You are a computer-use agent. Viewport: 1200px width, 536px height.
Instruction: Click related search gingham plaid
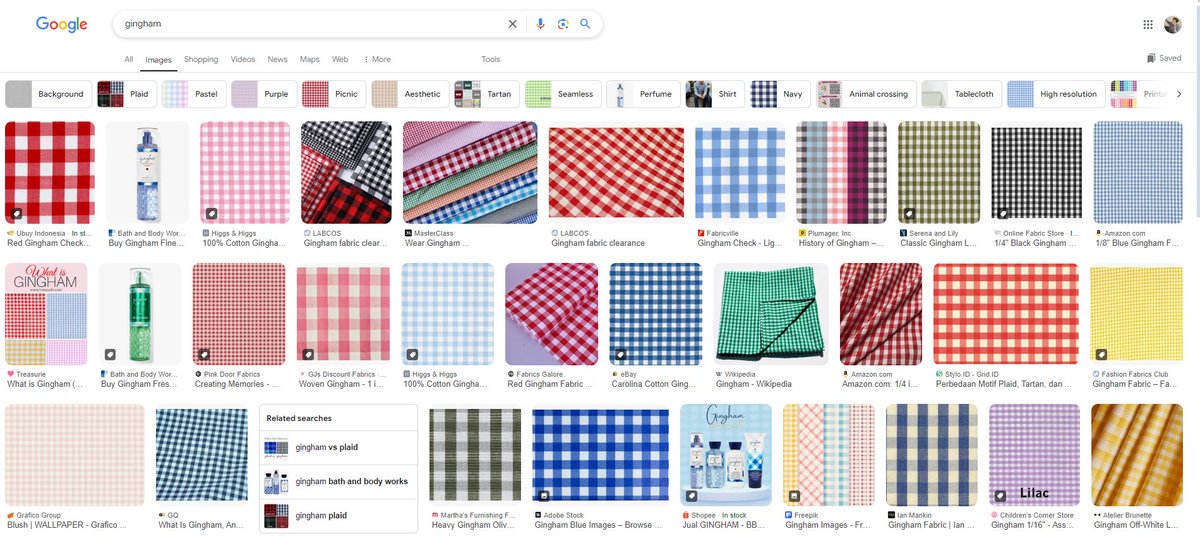tap(338, 515)
